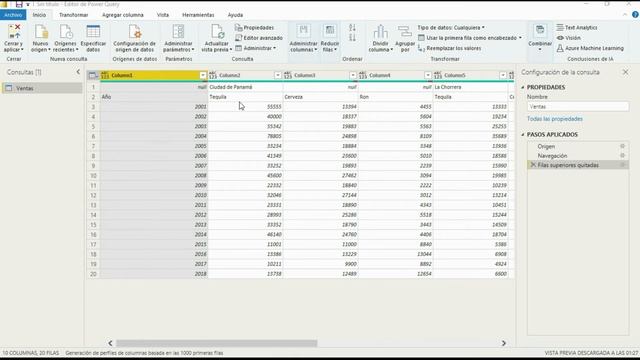Open Visión AI insights
Viewport: 640px width, 360px height.
click(x=568, y=38)
